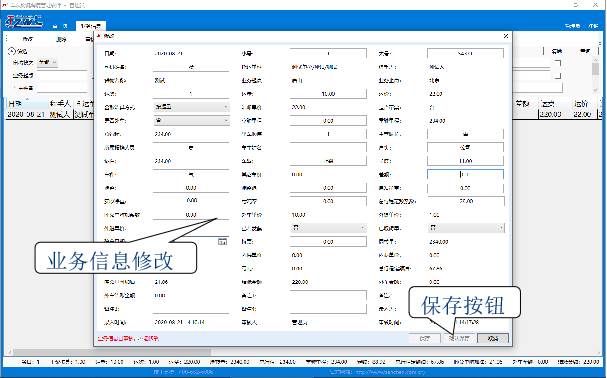
Task: Expand the second dropdown in the dialog's left column
Action: click(x=191, y=120)
